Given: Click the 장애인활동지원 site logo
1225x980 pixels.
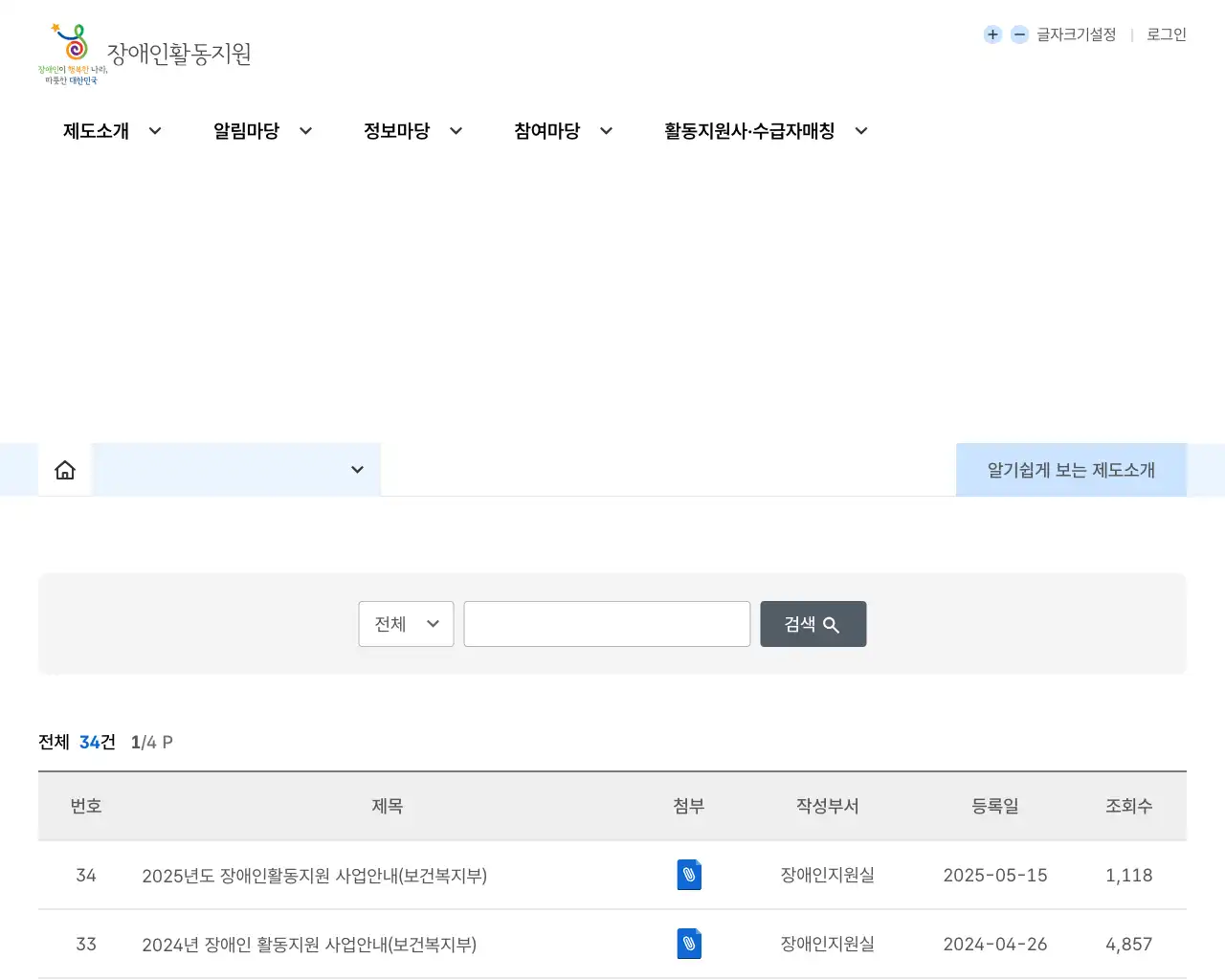Looking at the screenshot, I should pos(180,55).
